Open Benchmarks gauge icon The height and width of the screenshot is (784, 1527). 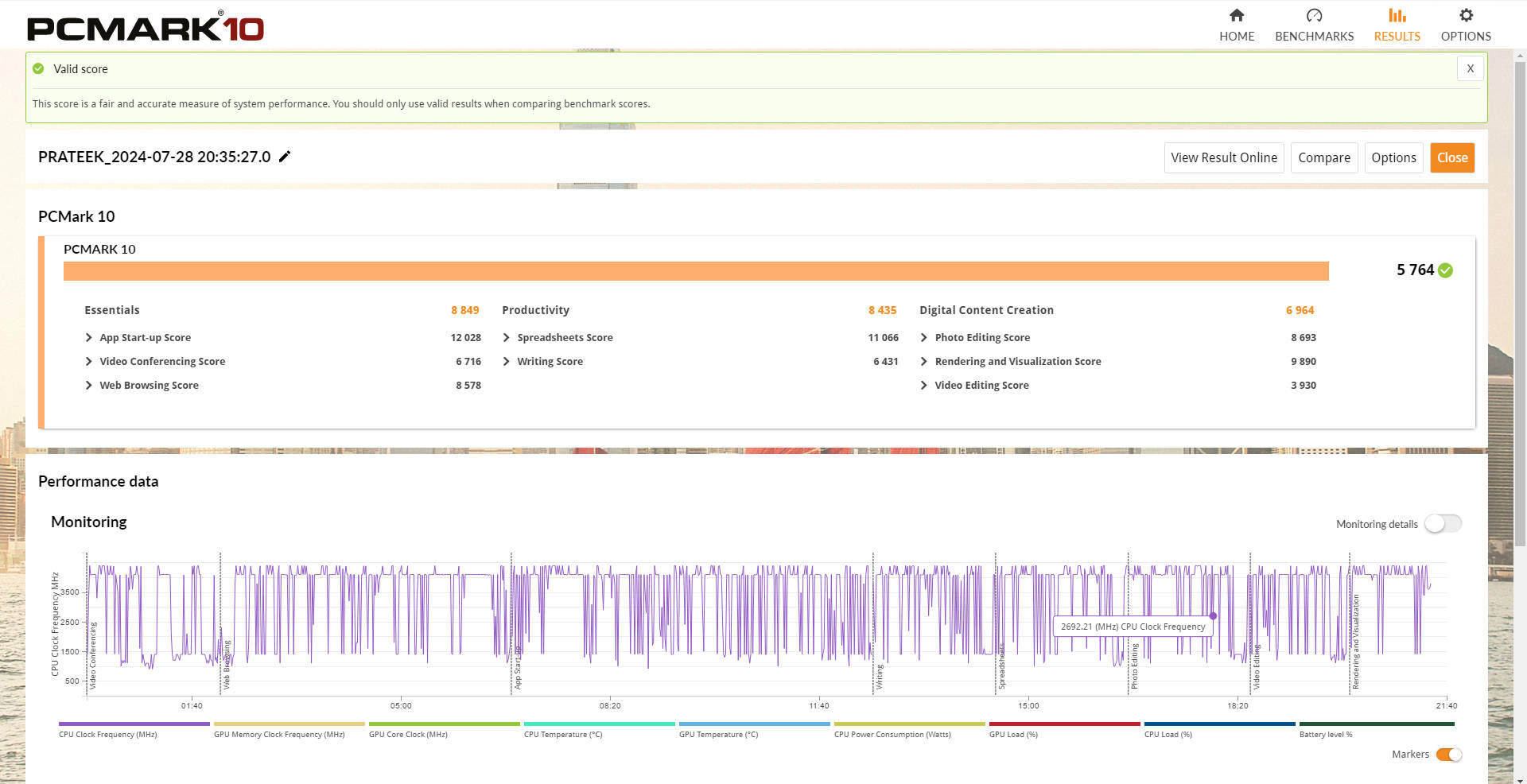click(x=1314, y=15)
